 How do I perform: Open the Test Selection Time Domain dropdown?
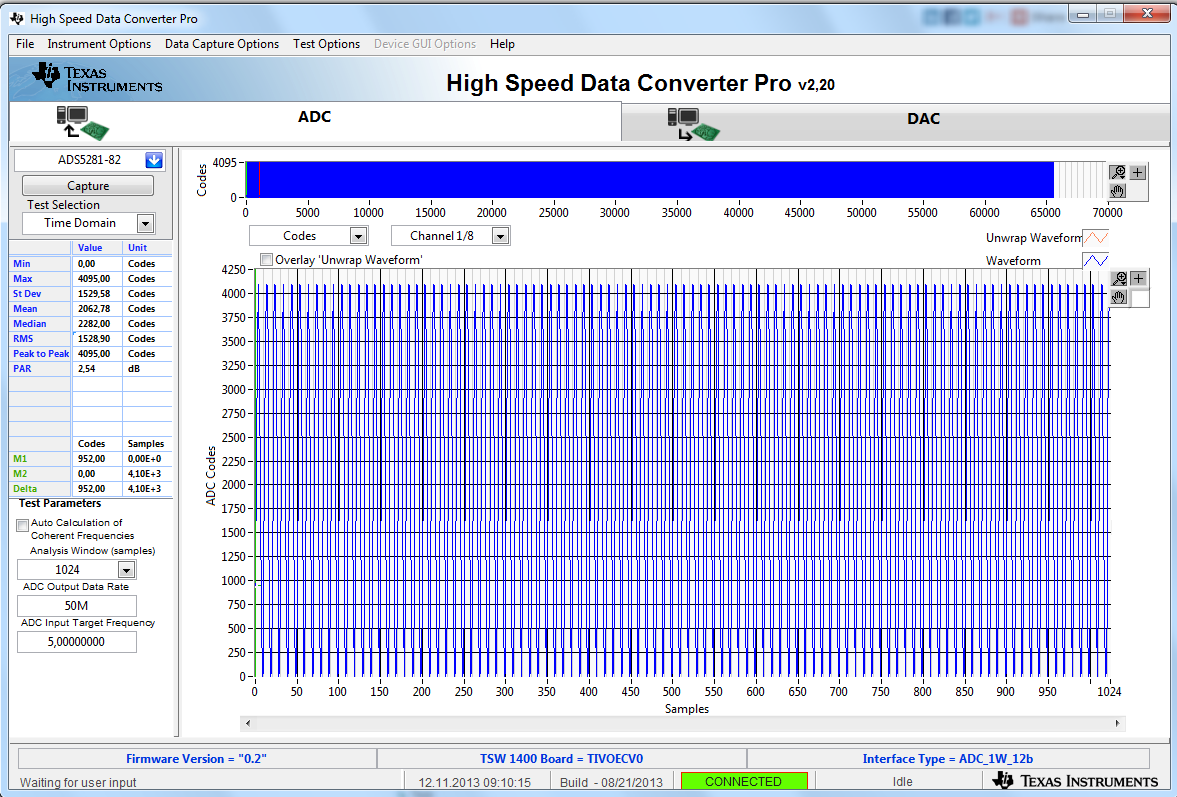pos(145,224)
